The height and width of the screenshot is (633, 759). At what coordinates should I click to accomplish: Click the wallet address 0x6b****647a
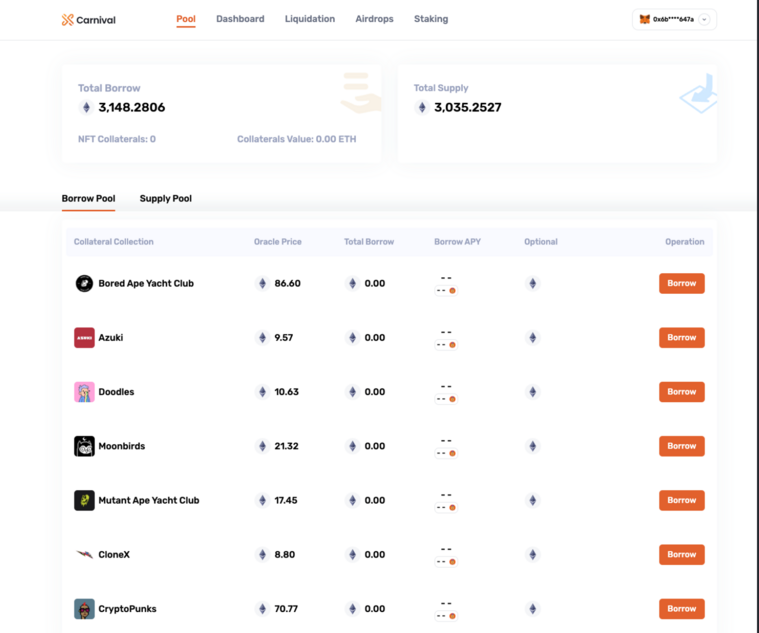(x=673, y=19)
